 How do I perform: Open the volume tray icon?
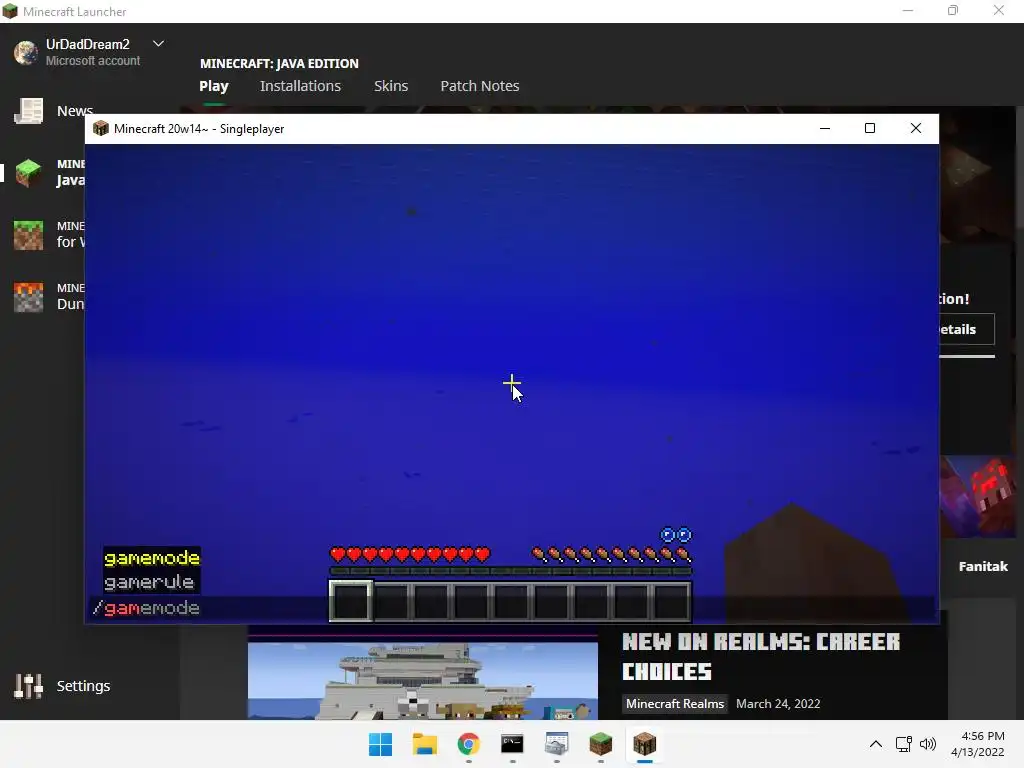pyautogui.click(x=927, y=744)
